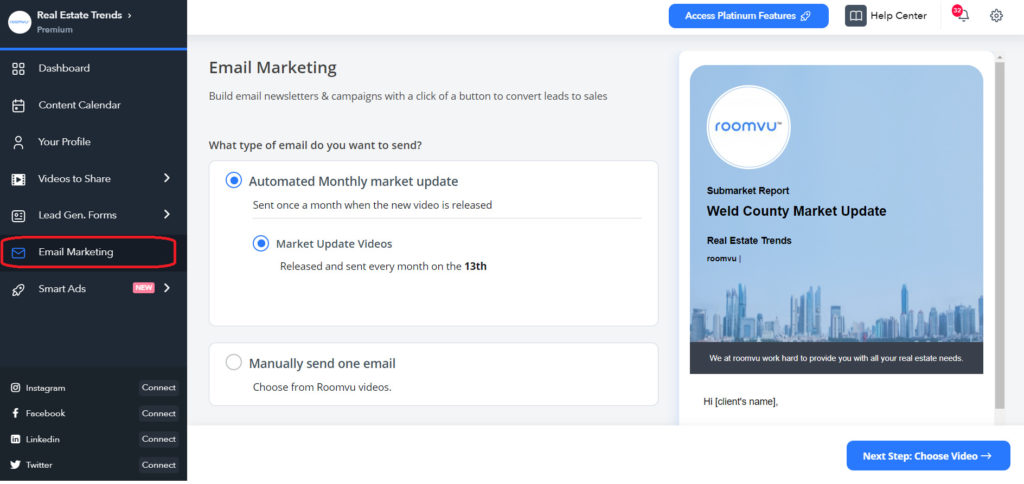Expand the Videos to Share submenu
This screenshot has width=1024, height=484.
tap(166, 179)
